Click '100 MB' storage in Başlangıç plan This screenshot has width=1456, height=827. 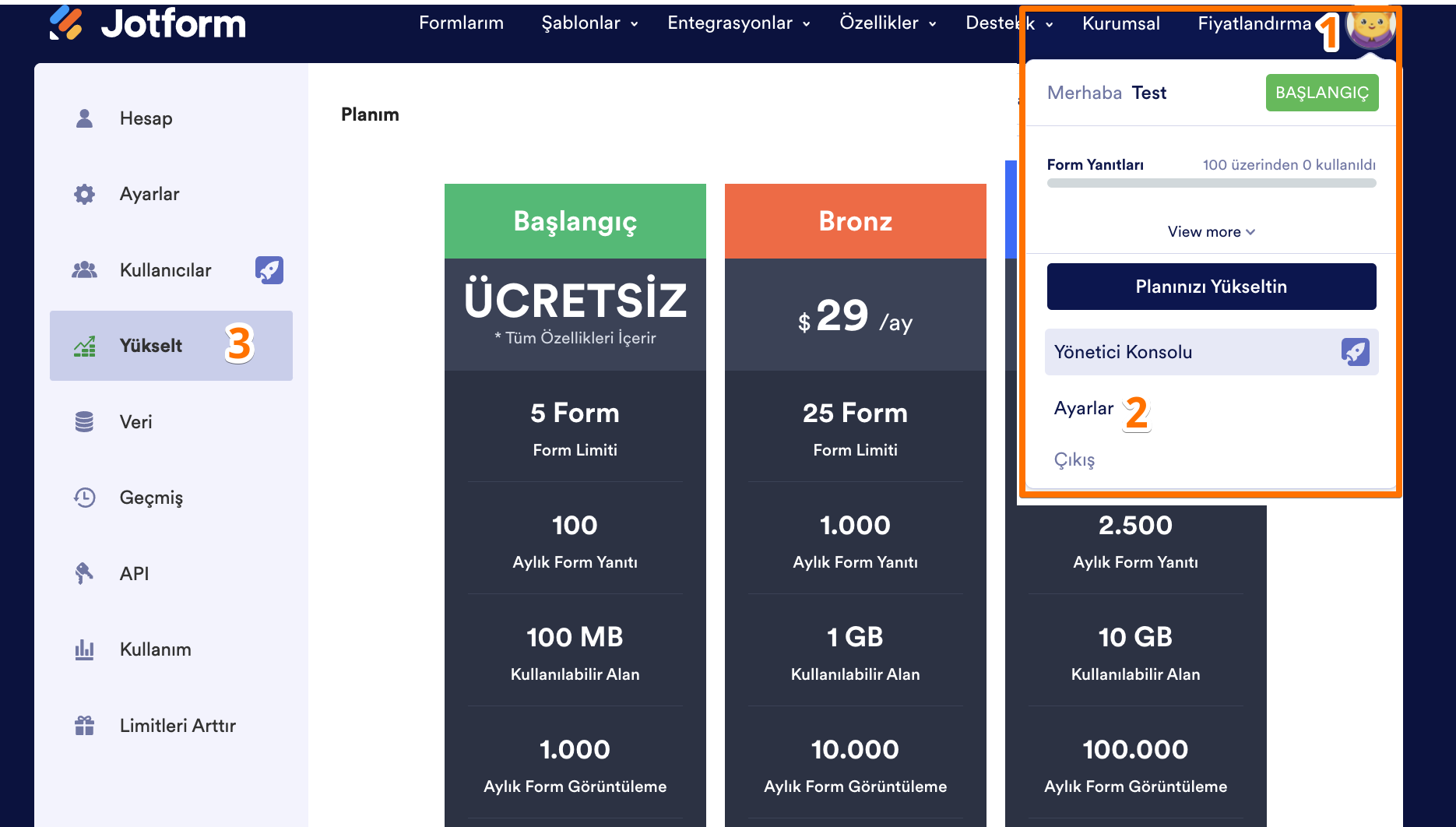[575, 637]
